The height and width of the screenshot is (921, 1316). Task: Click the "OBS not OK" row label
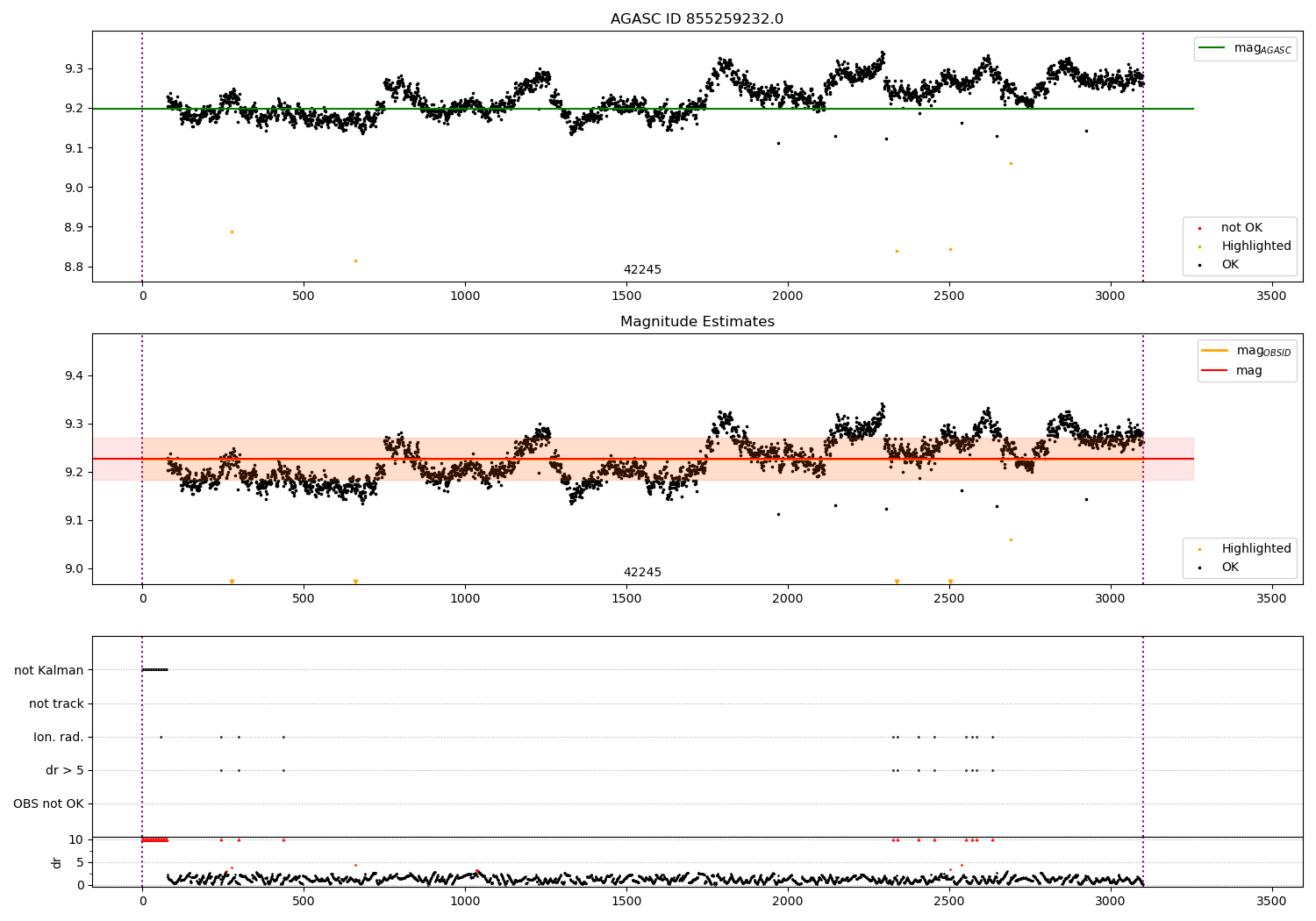click(48, 803)
